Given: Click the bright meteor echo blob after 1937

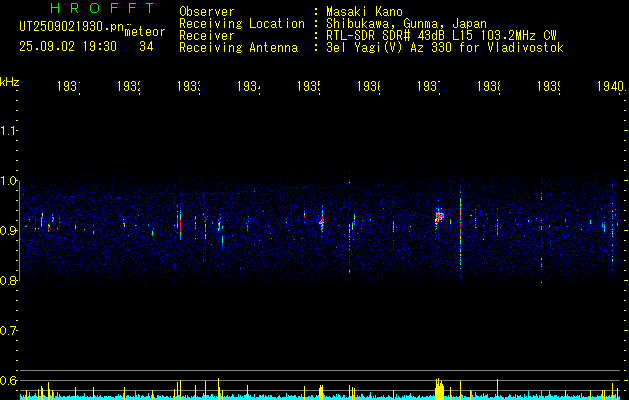Looking at the screenshot, I should [440, 216].
